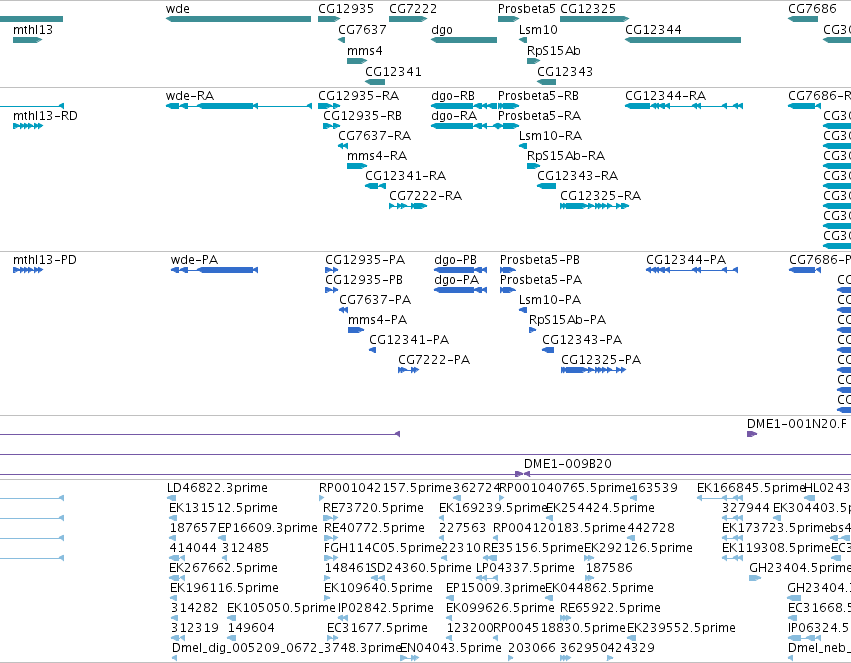Click the Prosbeta5-RB transcript label

pyautogui.click(x=538, y=95)
